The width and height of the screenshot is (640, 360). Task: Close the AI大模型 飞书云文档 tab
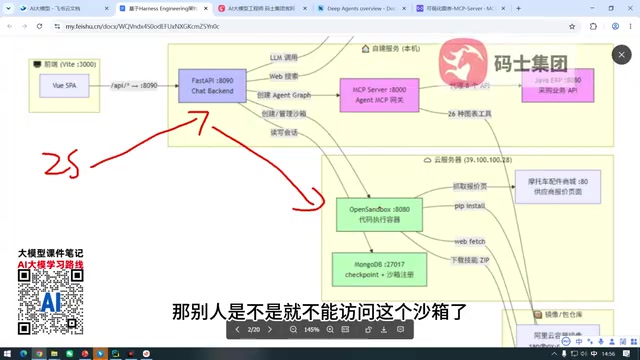[x=107, y=8]
